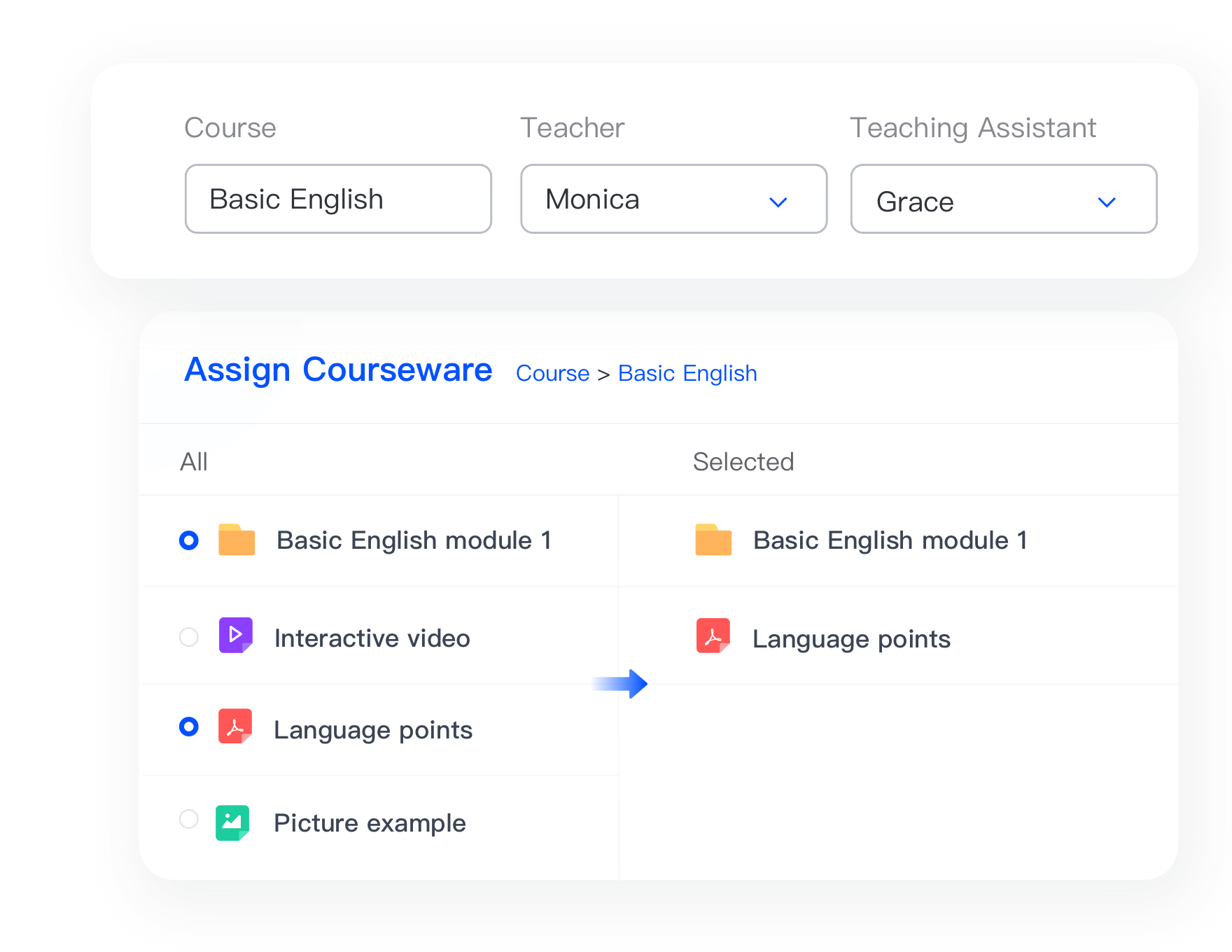1232x952 pixels.
Task: Click the red PDF icon in the All list
Action: click(x=235, y=726)
